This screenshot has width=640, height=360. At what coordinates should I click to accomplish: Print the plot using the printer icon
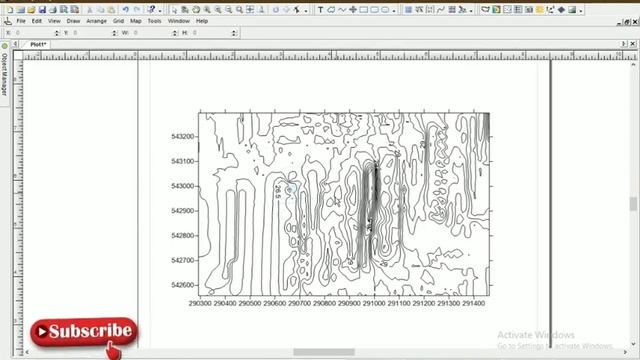pos(53,9)
